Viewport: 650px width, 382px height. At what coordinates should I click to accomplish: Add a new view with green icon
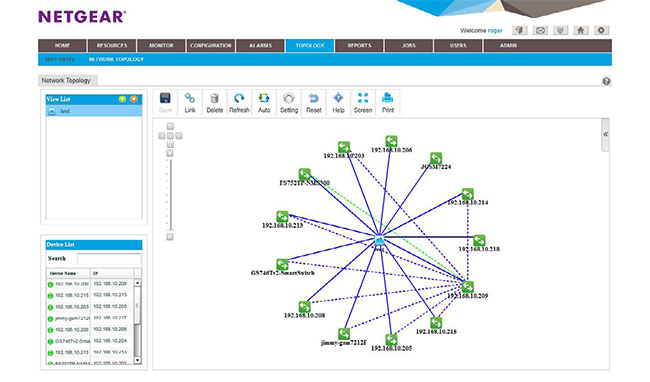coord(122,99)
